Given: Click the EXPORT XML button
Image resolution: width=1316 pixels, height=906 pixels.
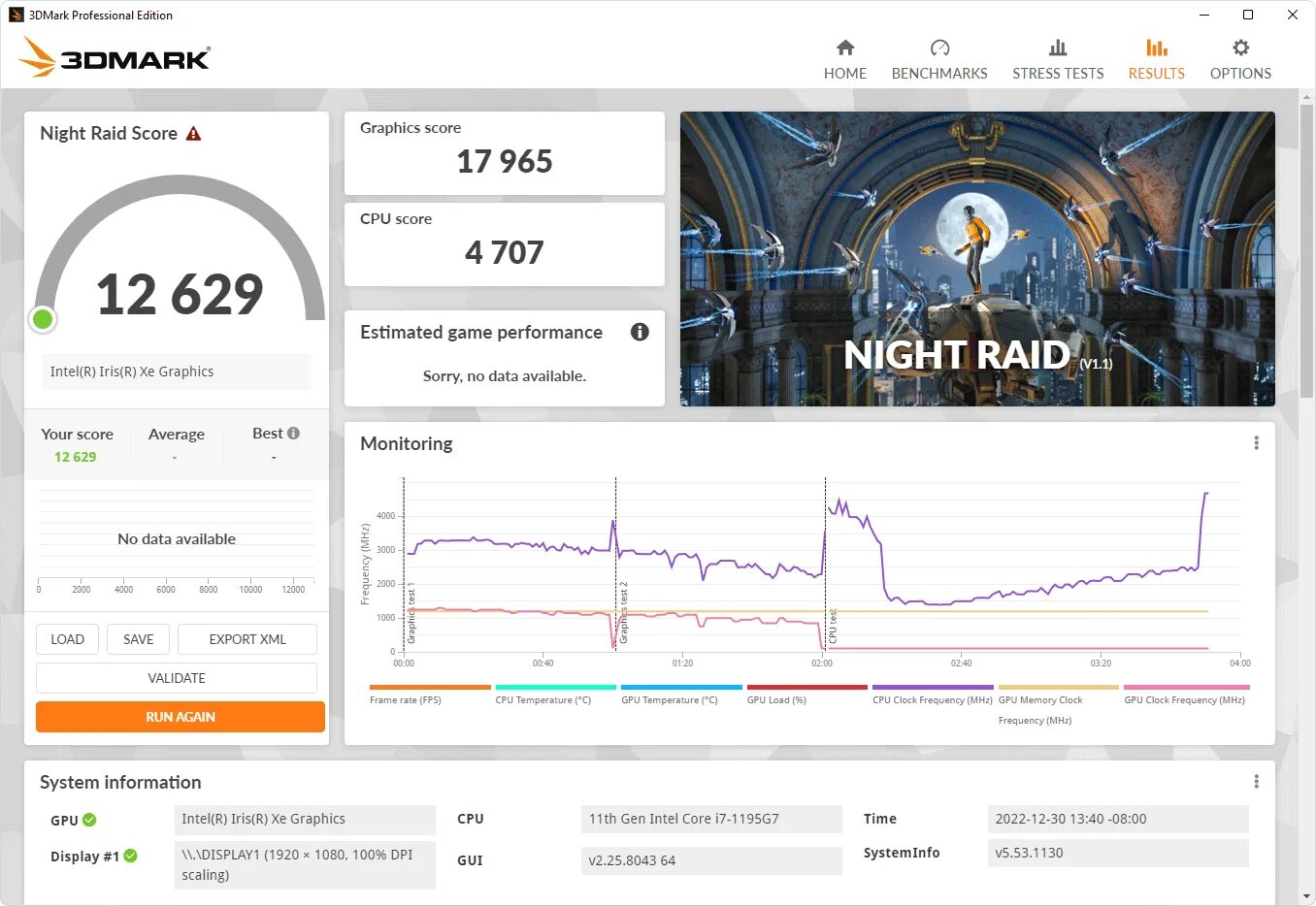Looking at the screenshot, I should [247, 639].
